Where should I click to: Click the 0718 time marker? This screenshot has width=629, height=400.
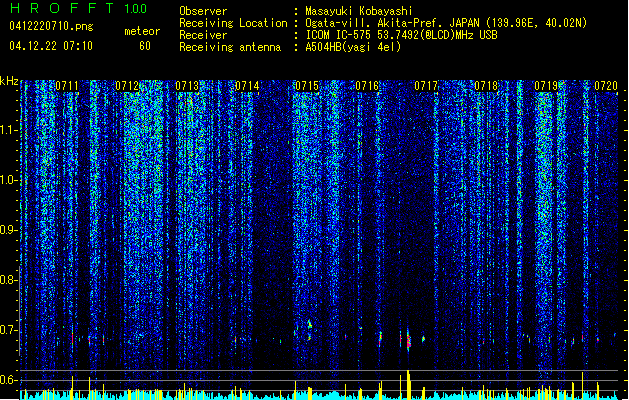(x=486, y=86)
